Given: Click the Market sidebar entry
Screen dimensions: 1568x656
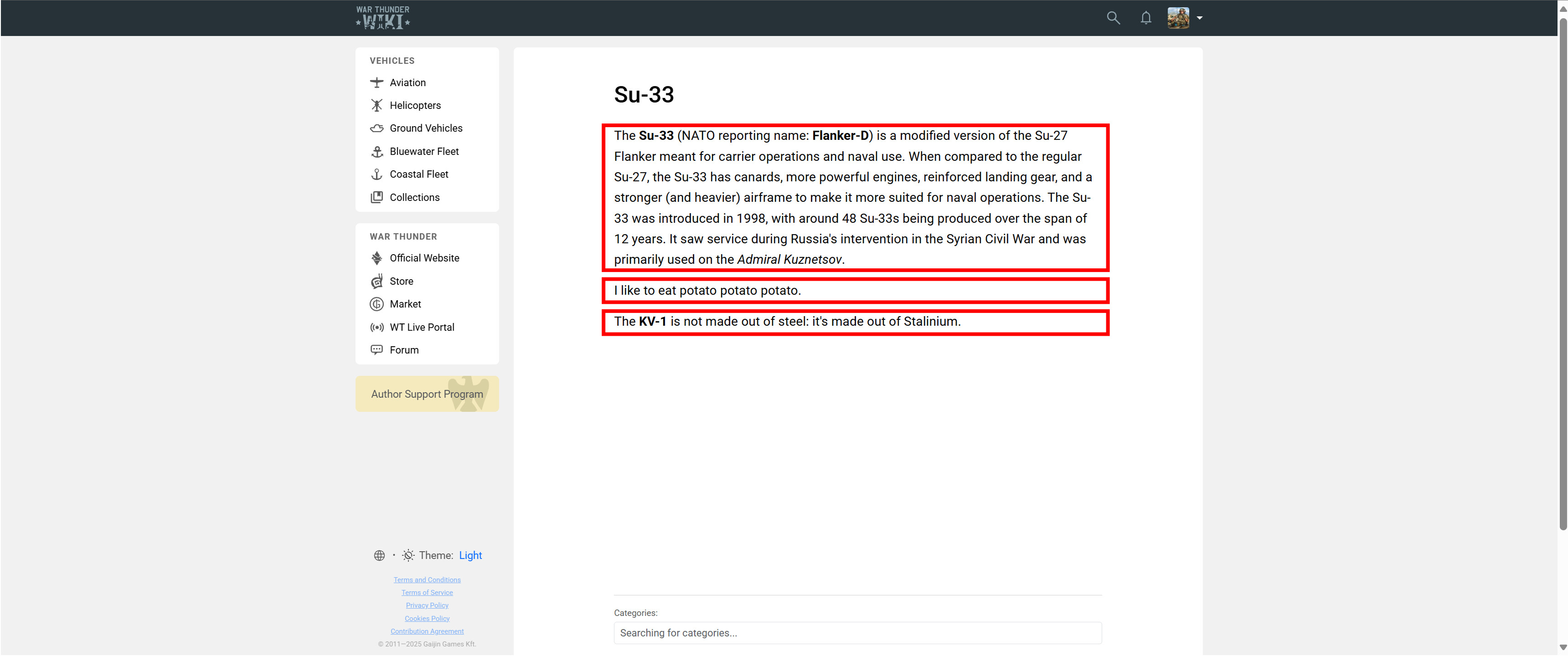Looking at the screenshot, I should coord(405,304).
